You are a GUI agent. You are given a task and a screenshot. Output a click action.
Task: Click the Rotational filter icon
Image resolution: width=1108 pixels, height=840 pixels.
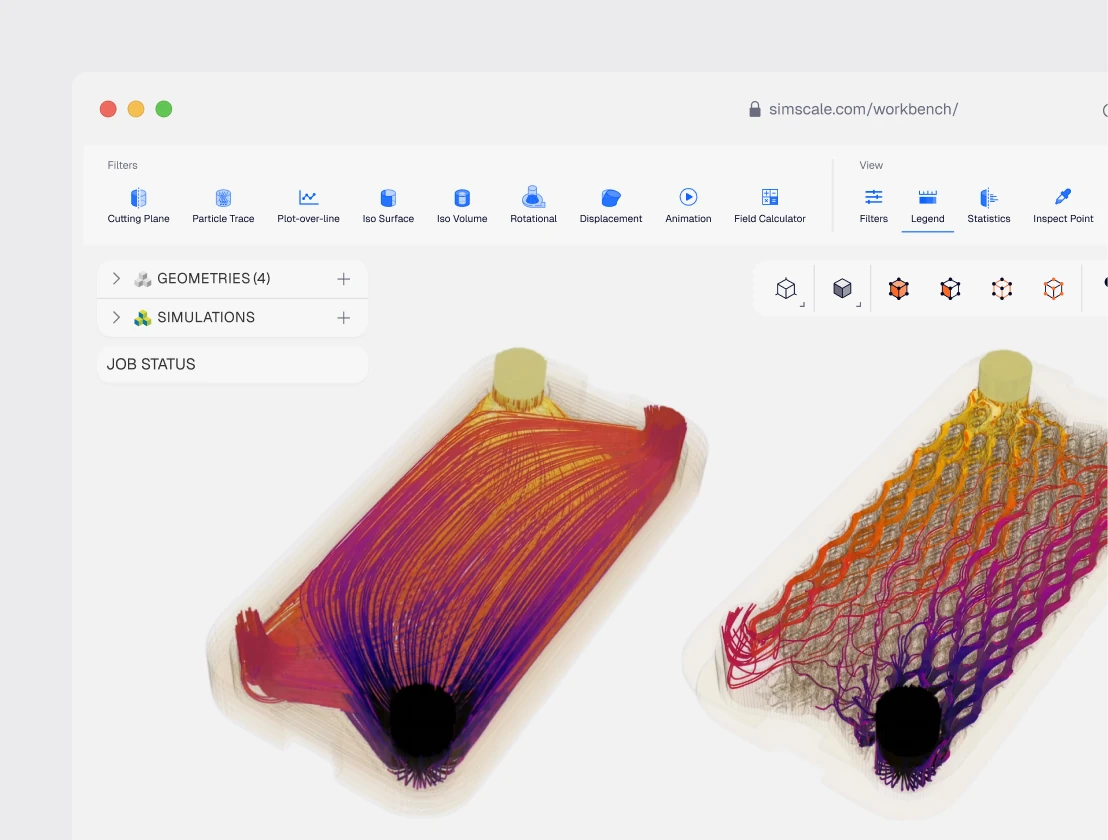pyautogui.click(x=534, y=197)
